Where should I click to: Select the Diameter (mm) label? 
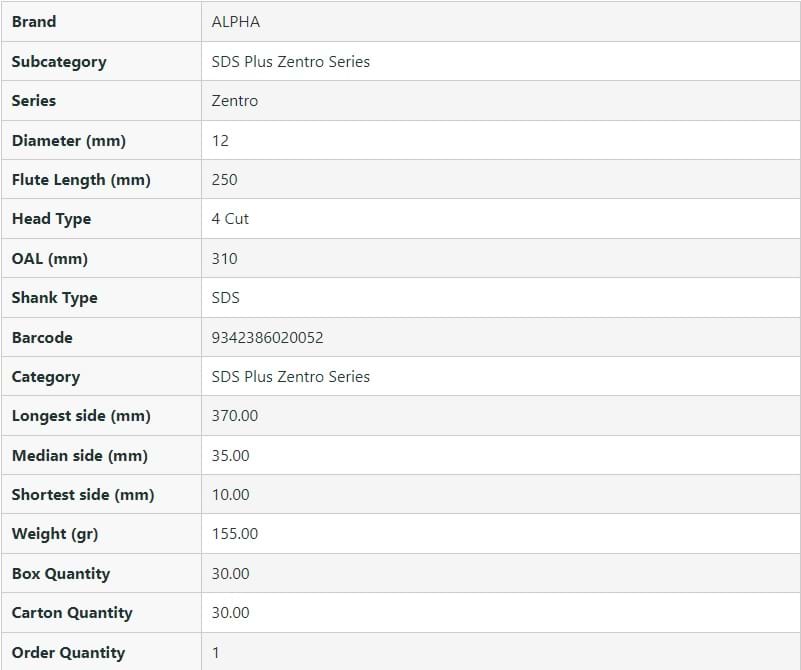pyautogui.click(x=69, y=141)
